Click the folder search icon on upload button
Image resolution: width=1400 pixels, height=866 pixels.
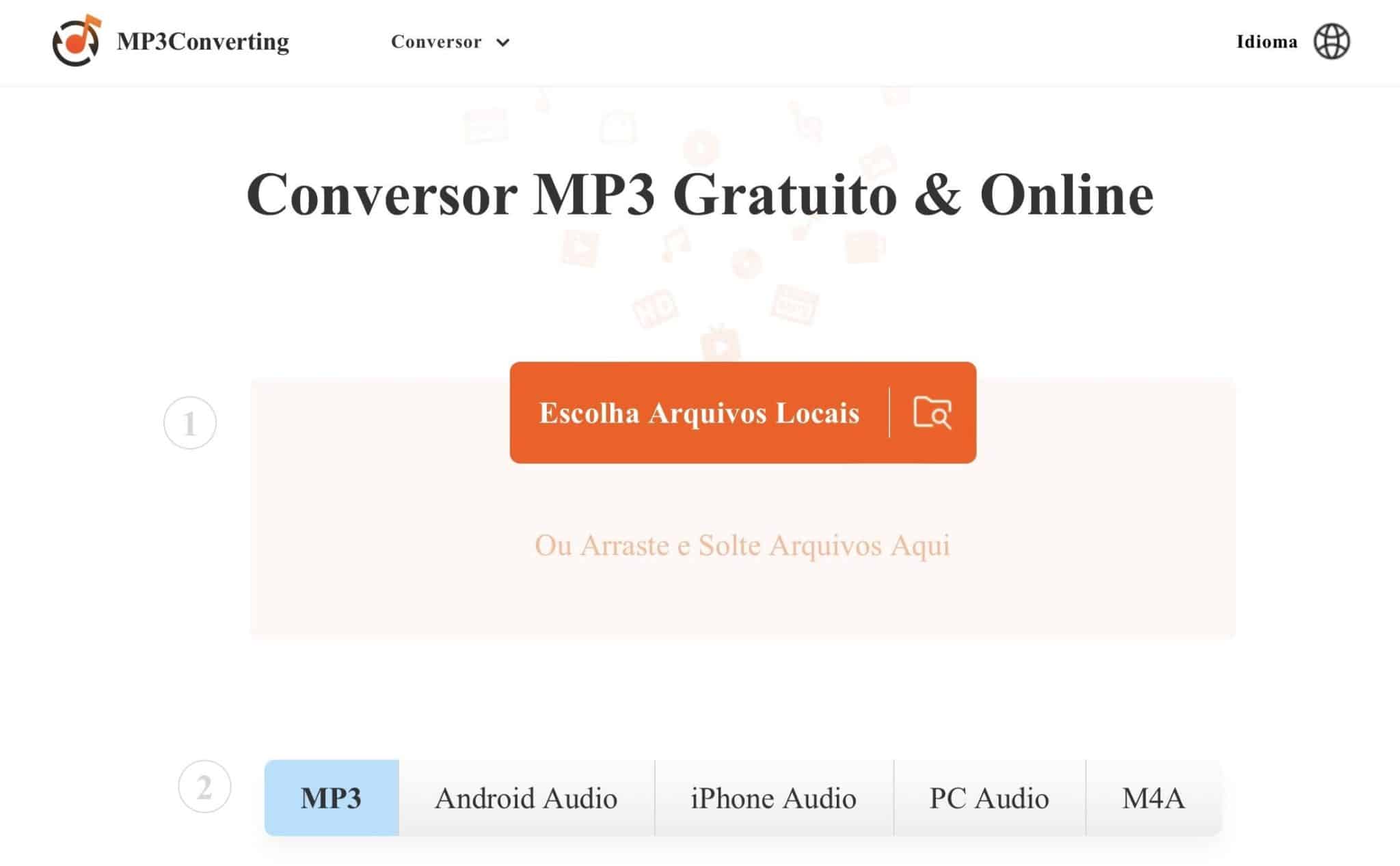(930, 413)
